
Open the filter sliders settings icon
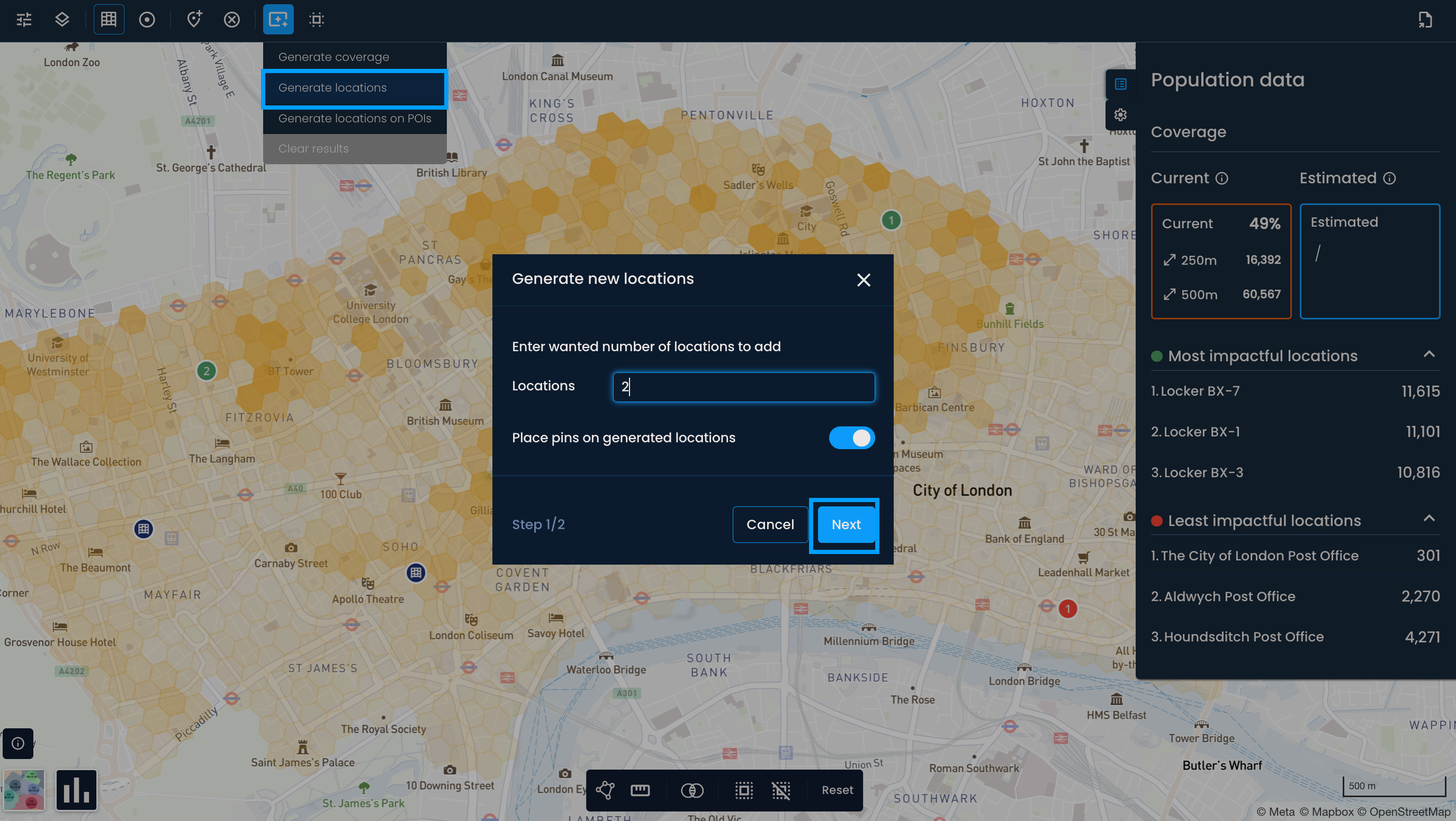pos(24,20)
